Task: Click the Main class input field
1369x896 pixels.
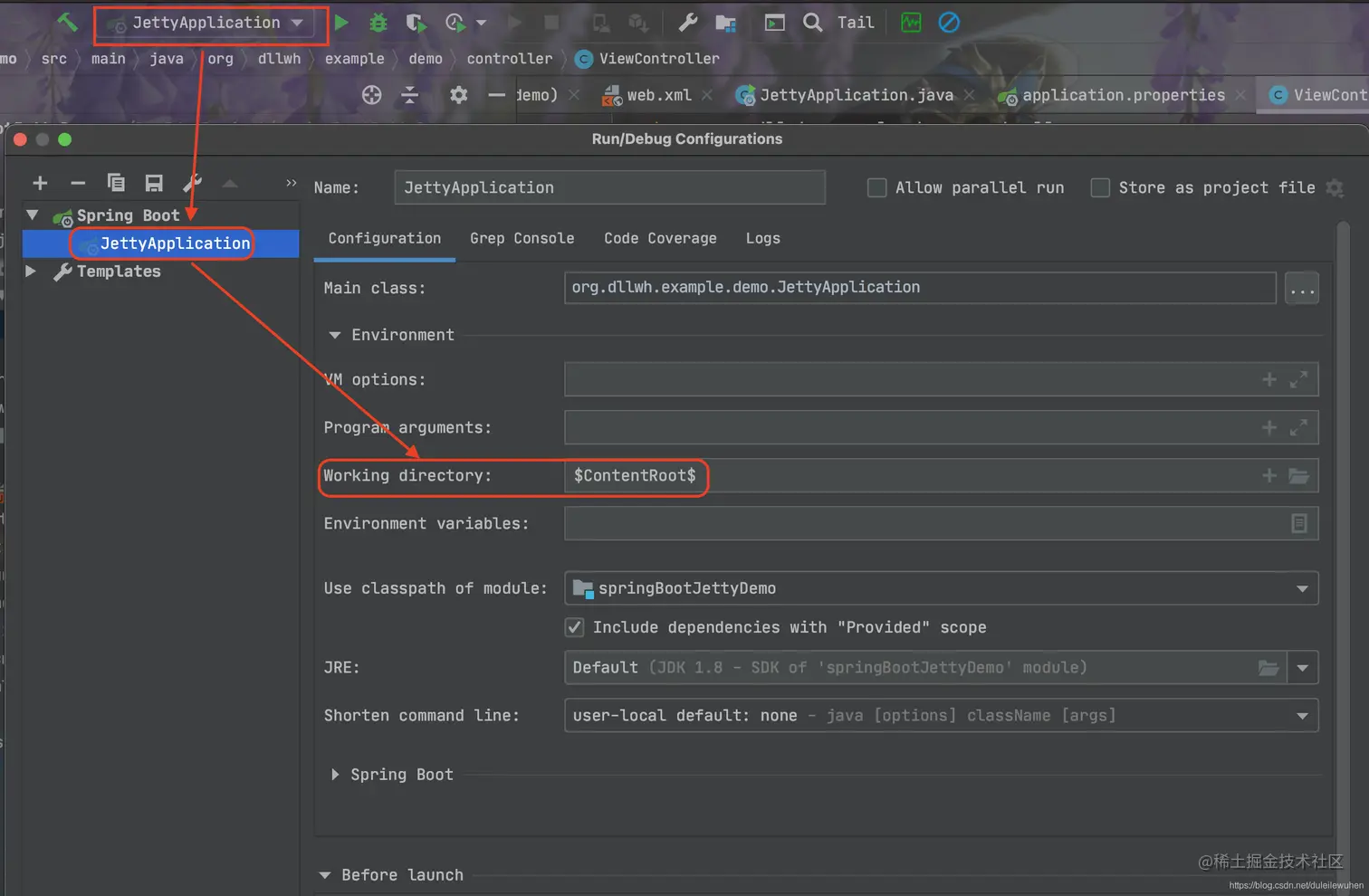Action: (920, 288)
